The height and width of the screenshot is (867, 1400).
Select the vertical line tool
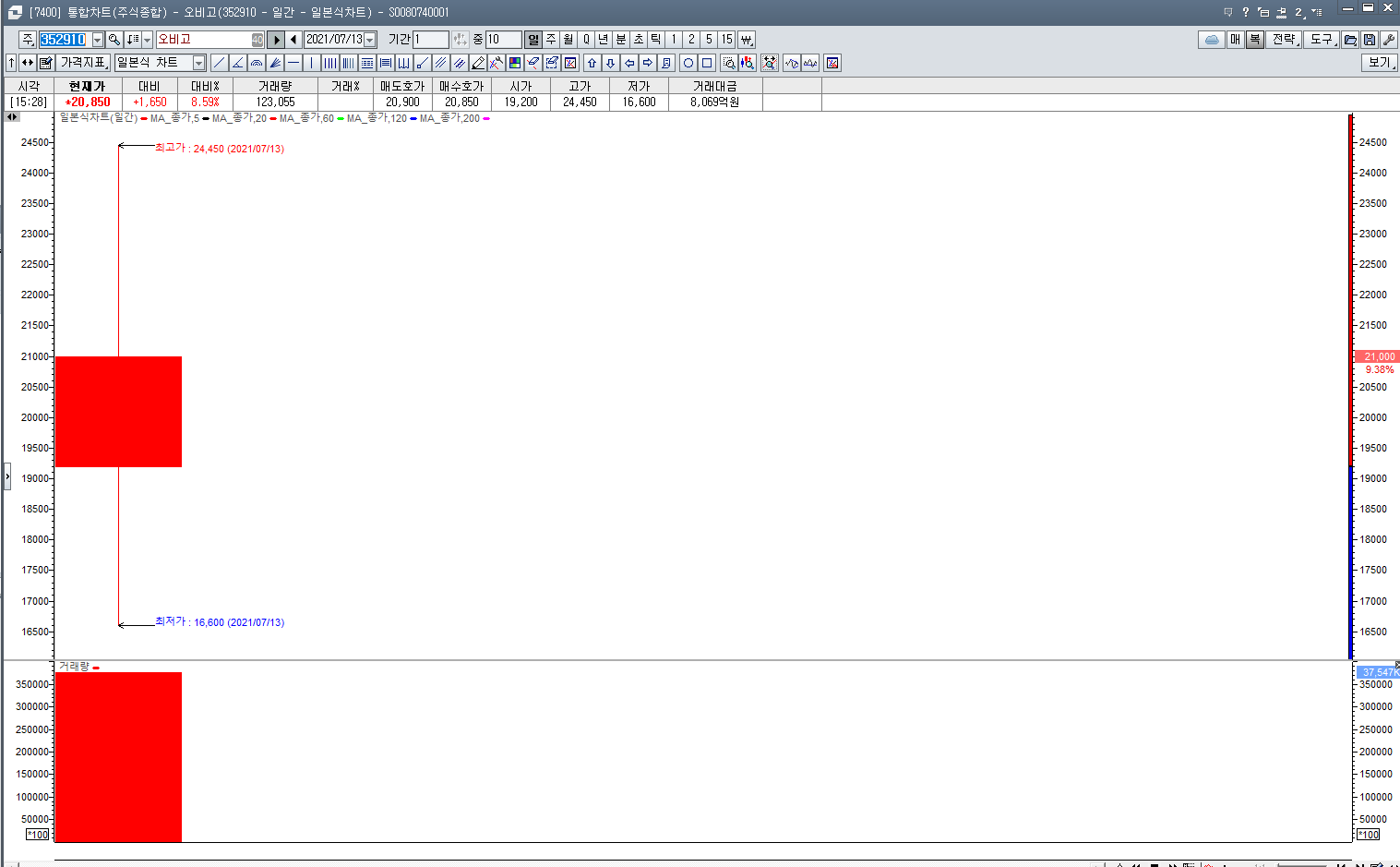point(311,63)
